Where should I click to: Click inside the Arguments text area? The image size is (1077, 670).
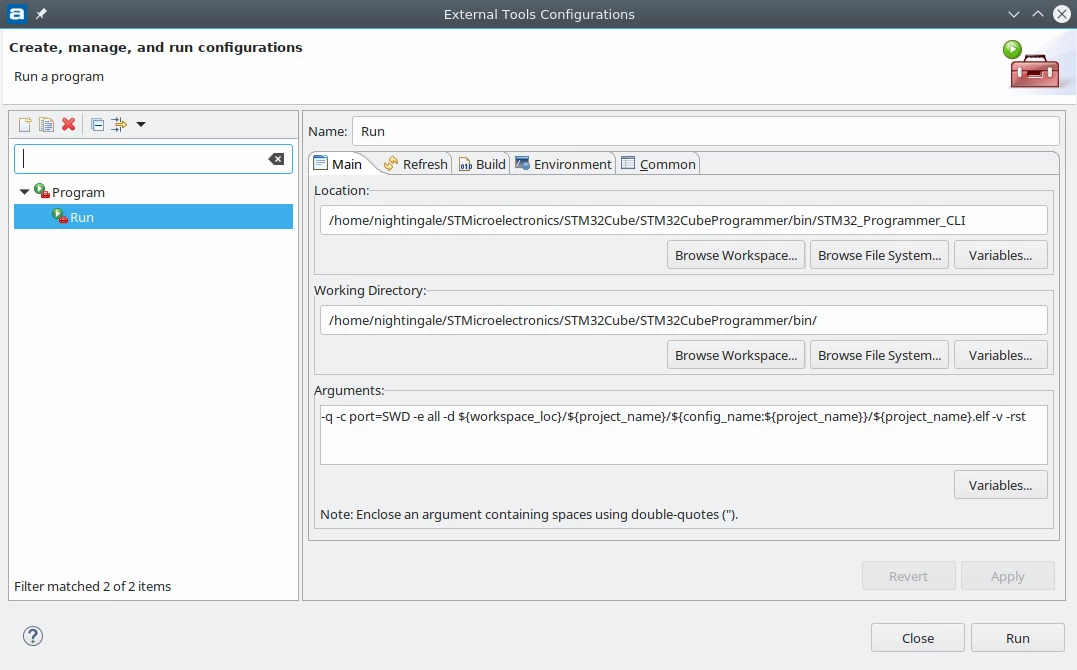coord(683,435)
